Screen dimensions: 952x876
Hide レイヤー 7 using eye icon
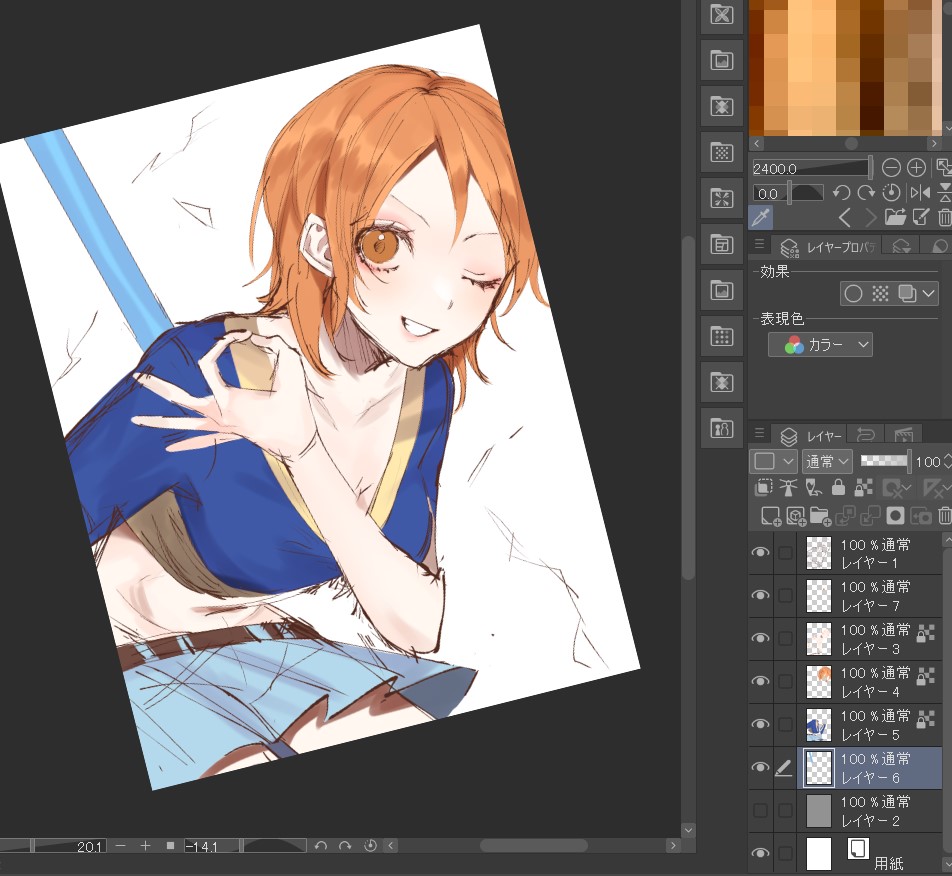[x=760, y=596]
